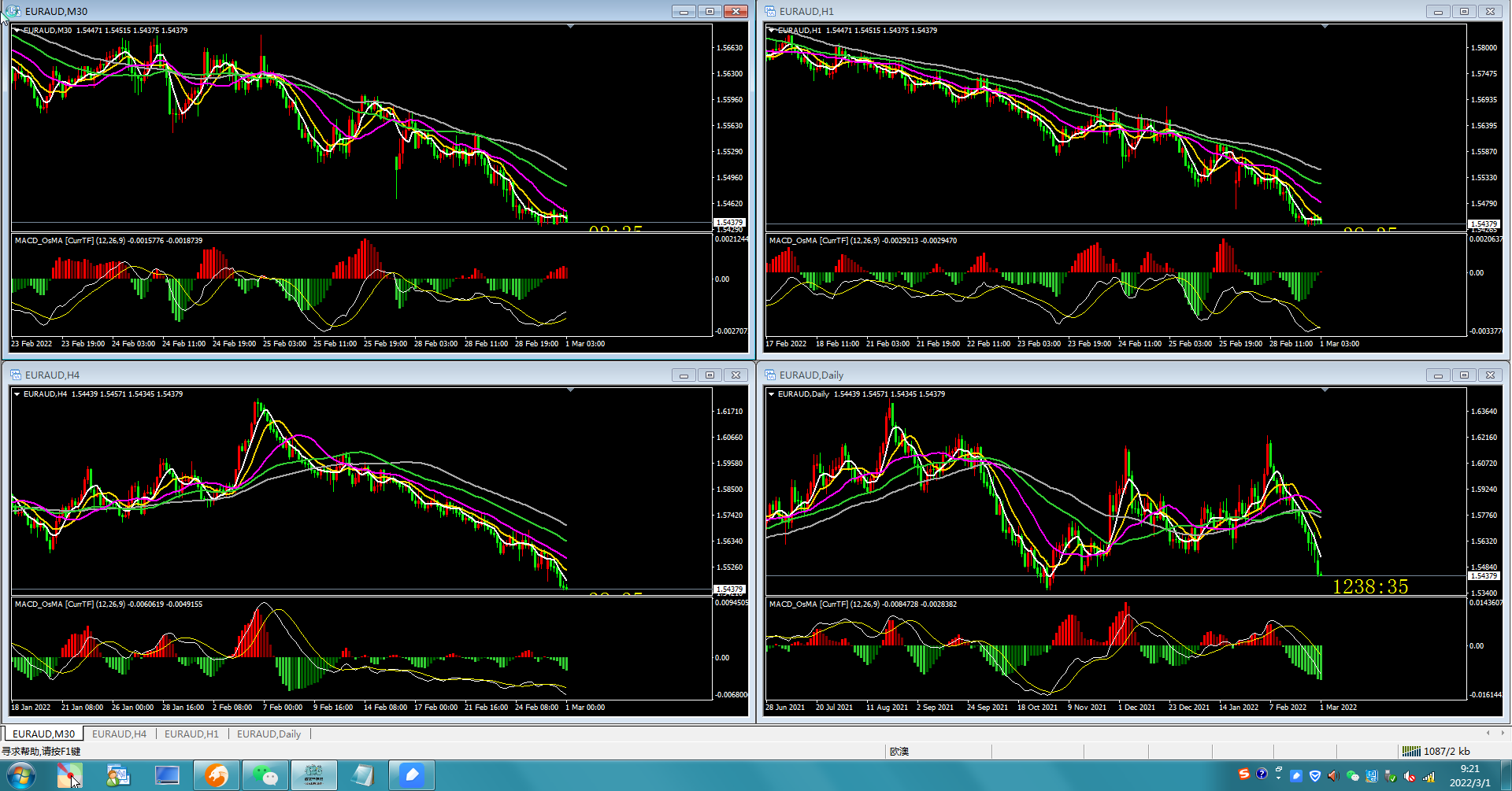Viewport: 1512px width, 791px height.
Task: Expand the EURAUD,M30 chart header triangle
Action: point(17,30)
